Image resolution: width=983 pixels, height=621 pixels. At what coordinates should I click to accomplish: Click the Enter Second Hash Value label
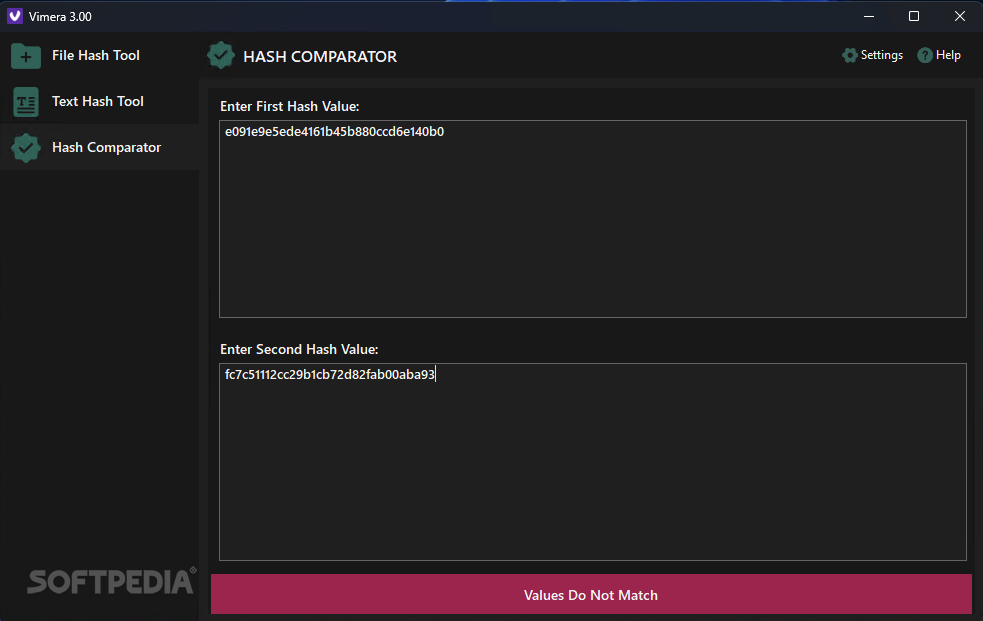[299, 350]
